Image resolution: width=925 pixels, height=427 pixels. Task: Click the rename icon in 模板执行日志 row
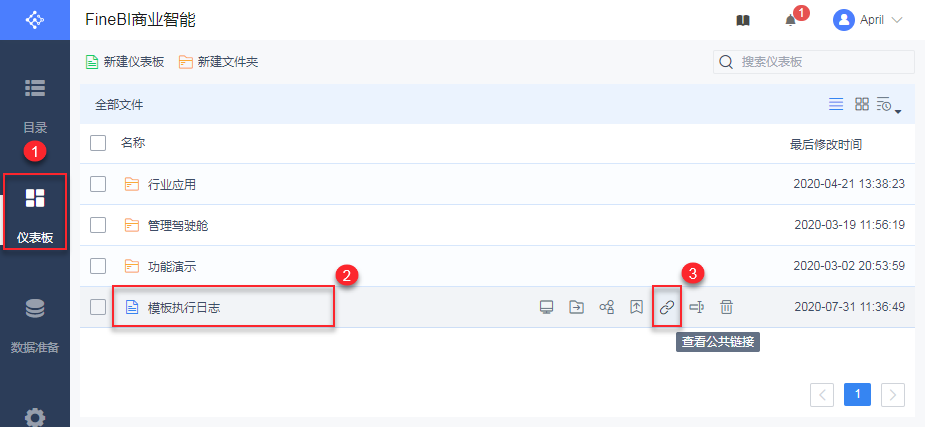point(697,307)
